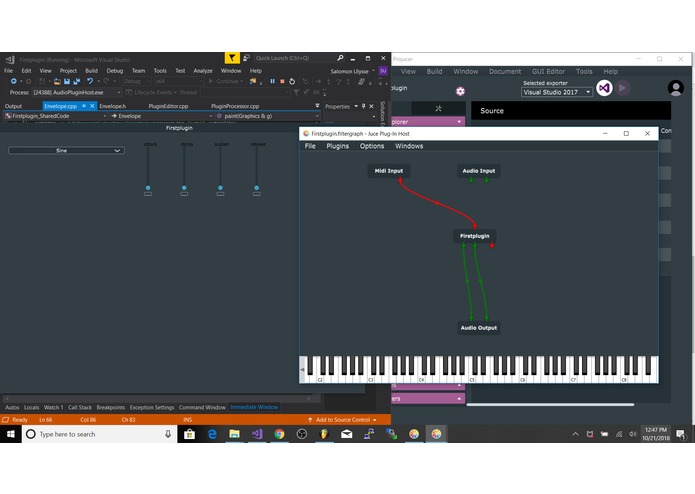
Task: Click Add to Source Control in status bar
Action: (342, 420)
